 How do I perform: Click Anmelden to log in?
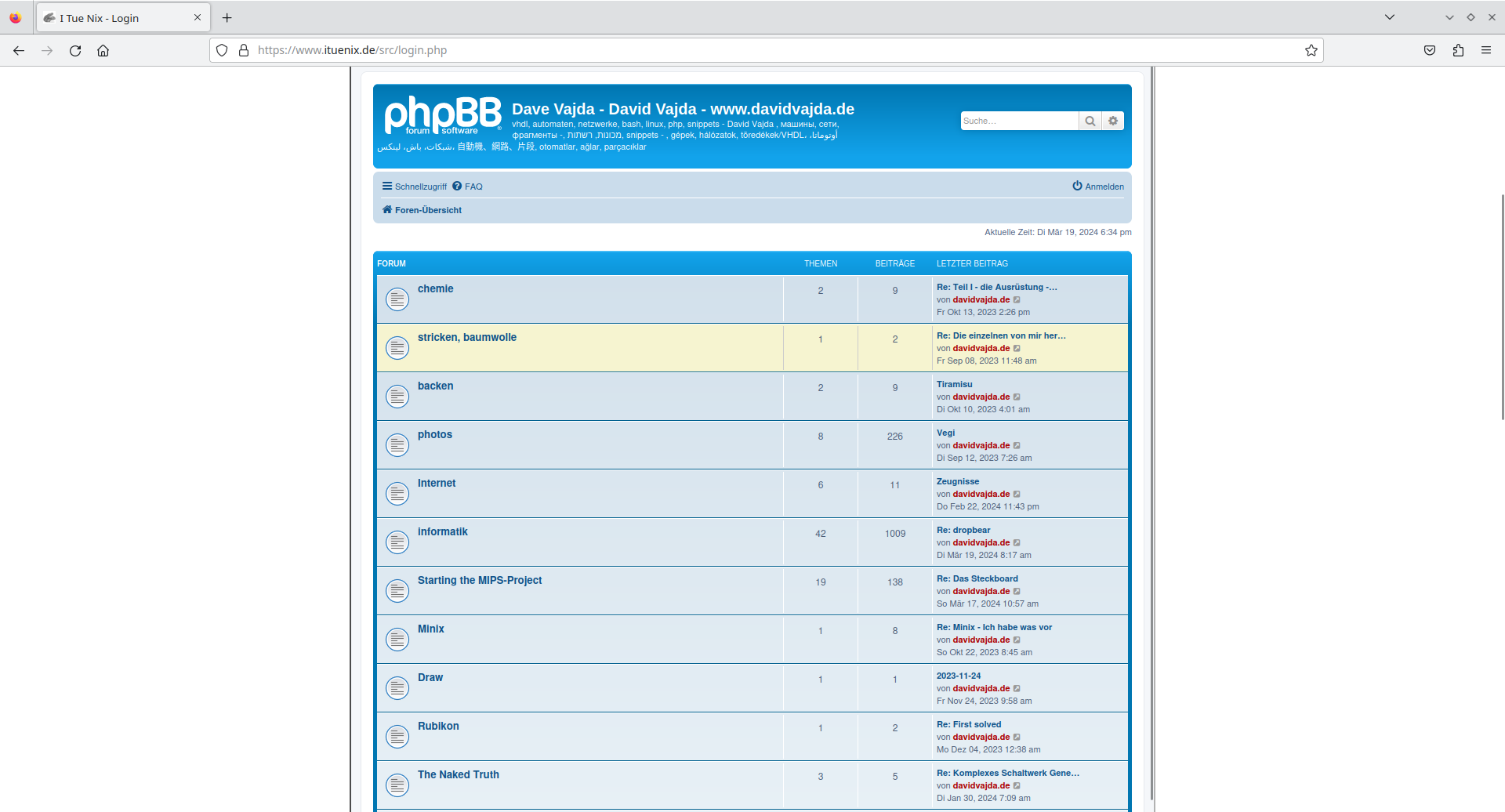[1098, 187]
